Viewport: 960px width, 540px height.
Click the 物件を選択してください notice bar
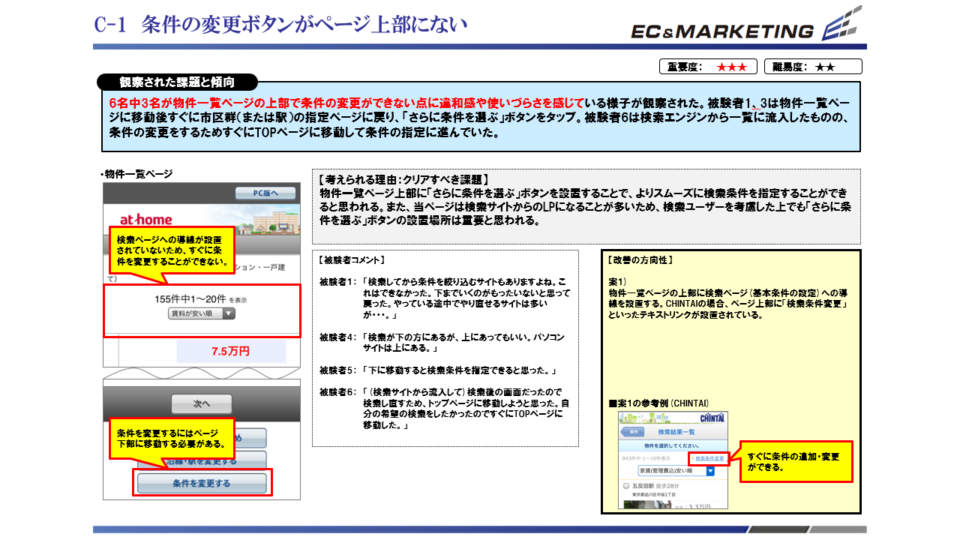tap(674, 446)
